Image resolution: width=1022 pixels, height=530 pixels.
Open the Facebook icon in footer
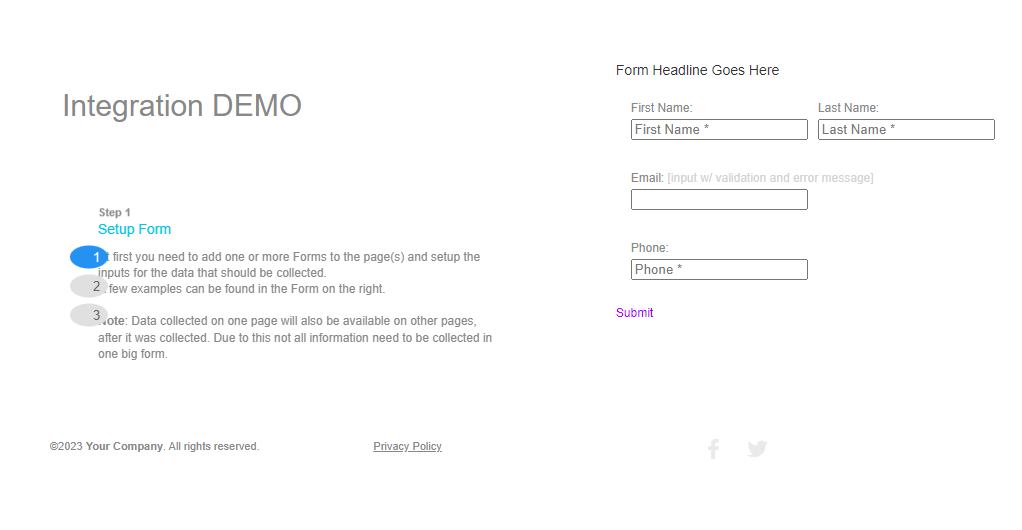click(713, 449)
